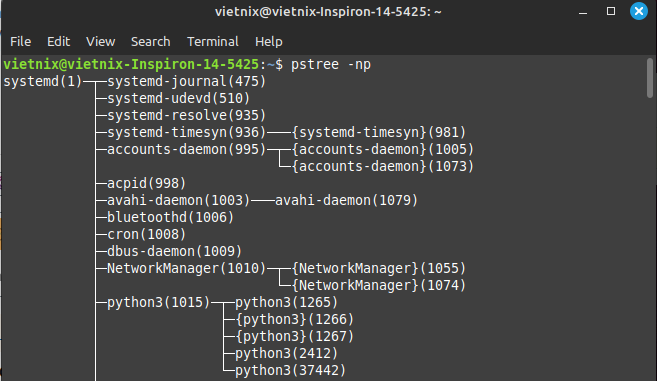Click the avahi-daemon(1003) process
This screenshot has width=657, height=381.
click(x=178, y=200)
